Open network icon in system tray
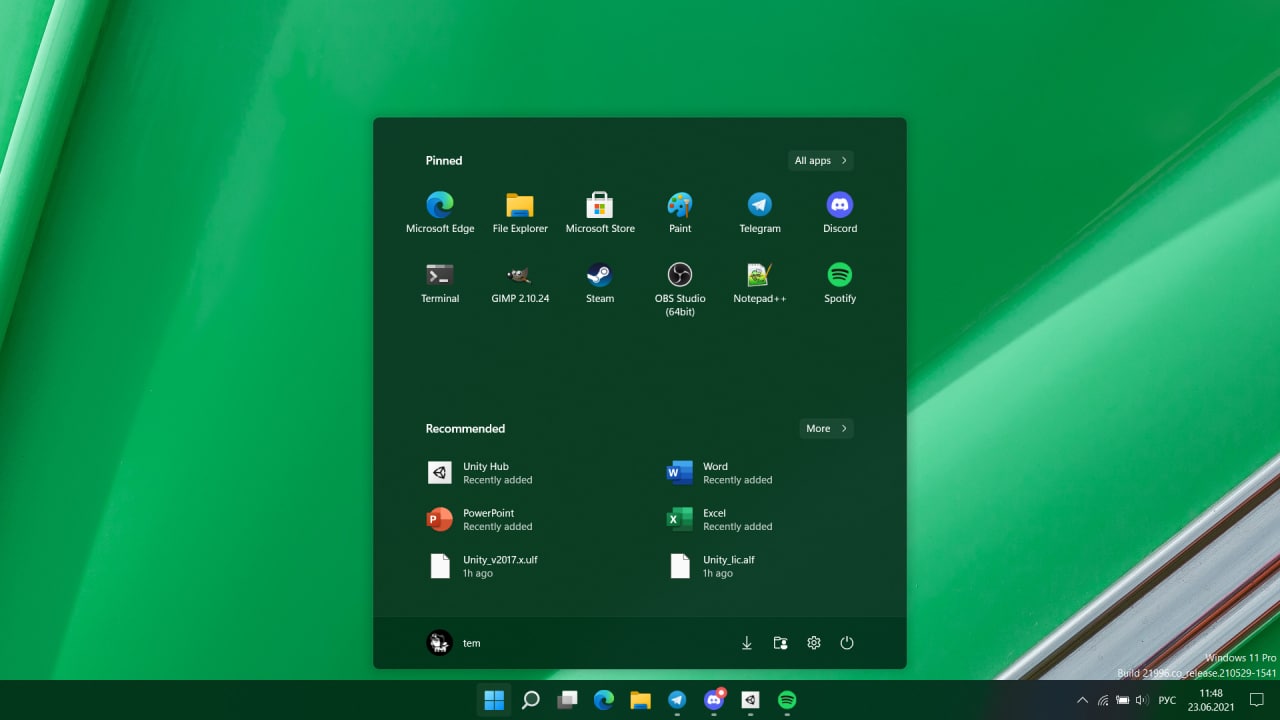This screenshot has width=1280, height=720. coord(1103,700)
